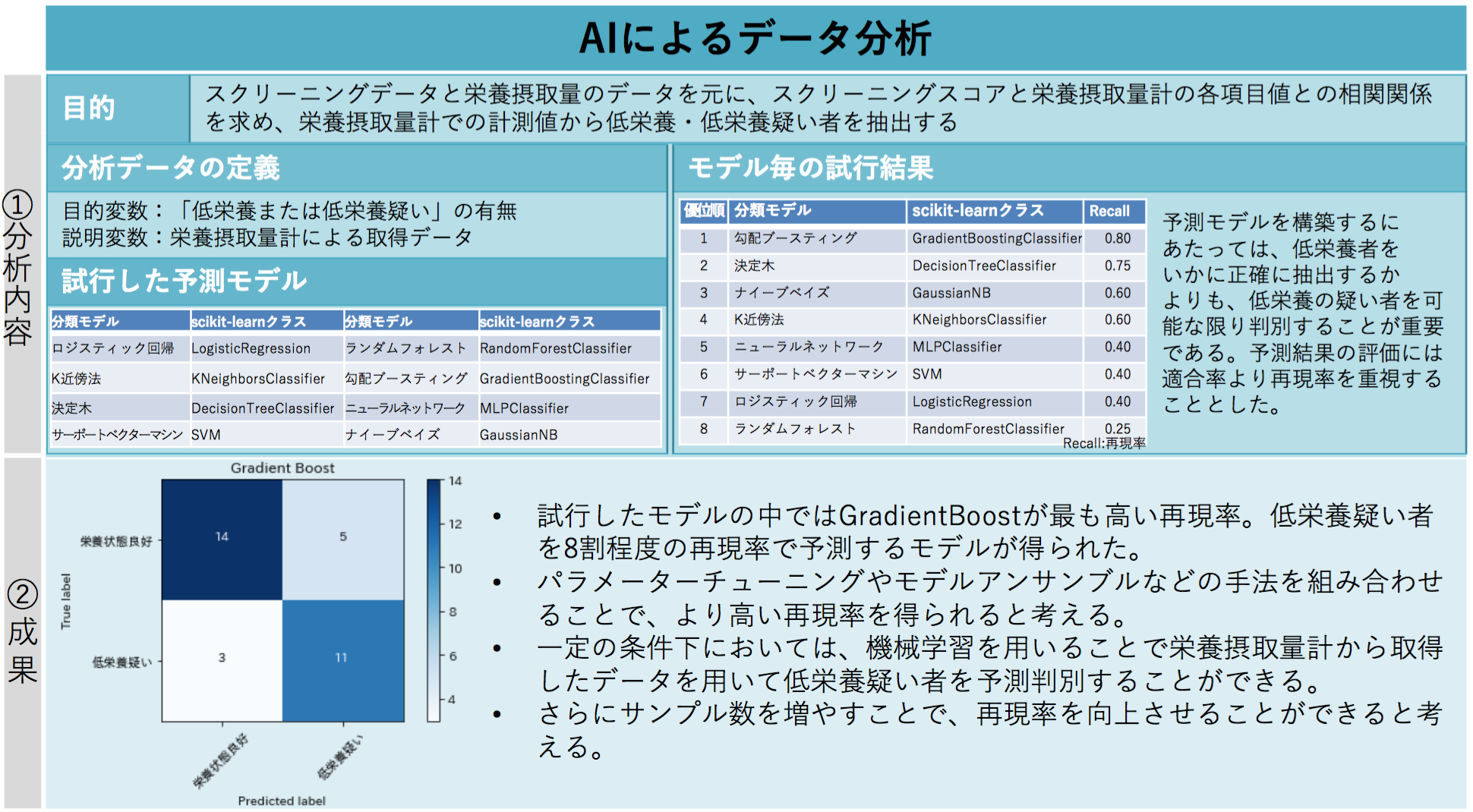
Task: Click the '優位順' column header
Action: pos(704,211)
